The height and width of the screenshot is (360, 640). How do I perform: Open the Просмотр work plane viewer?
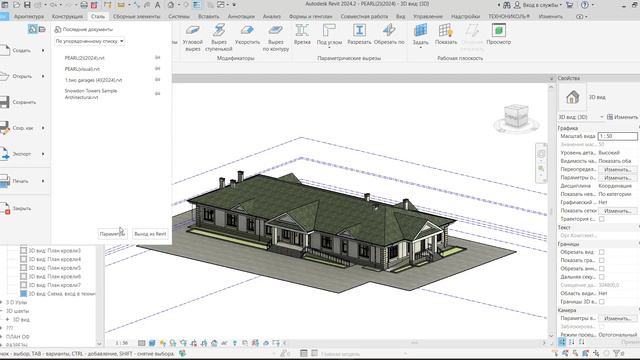click(498, 35)
